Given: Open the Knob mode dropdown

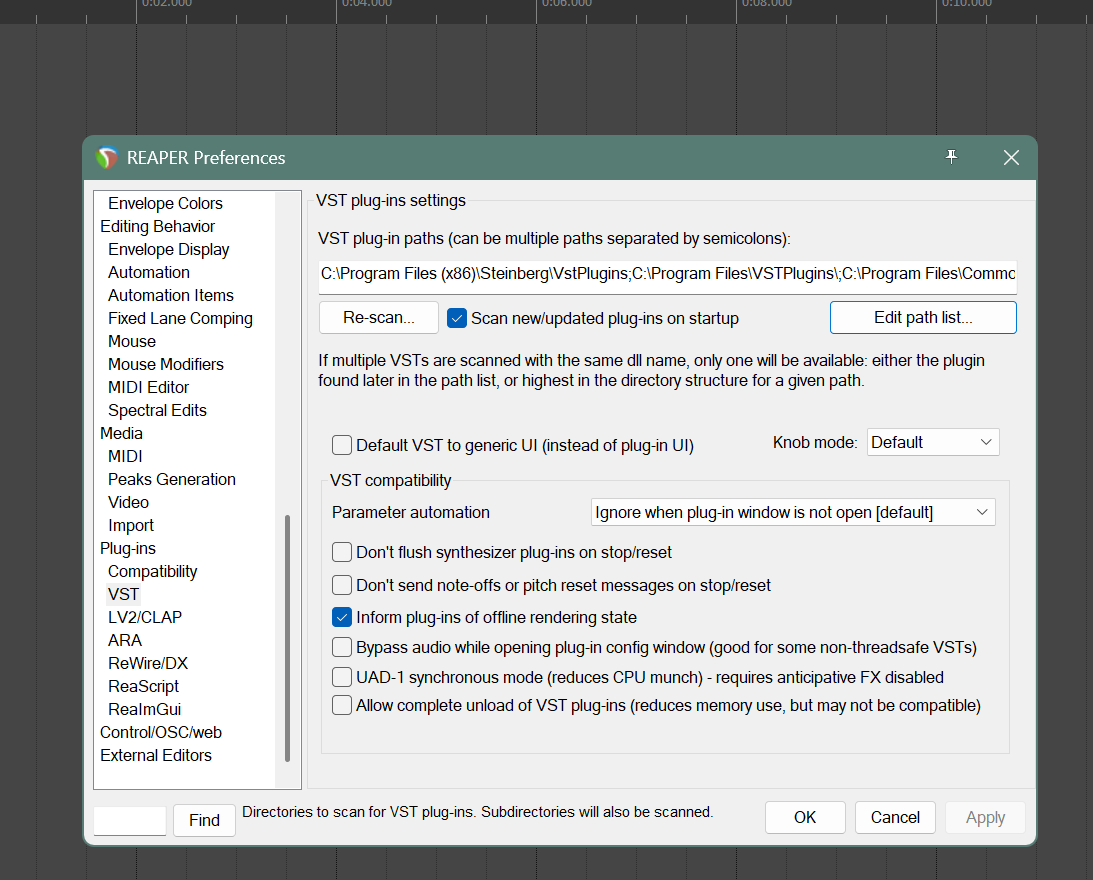Looking at the screenshot, I should (932, 442).
